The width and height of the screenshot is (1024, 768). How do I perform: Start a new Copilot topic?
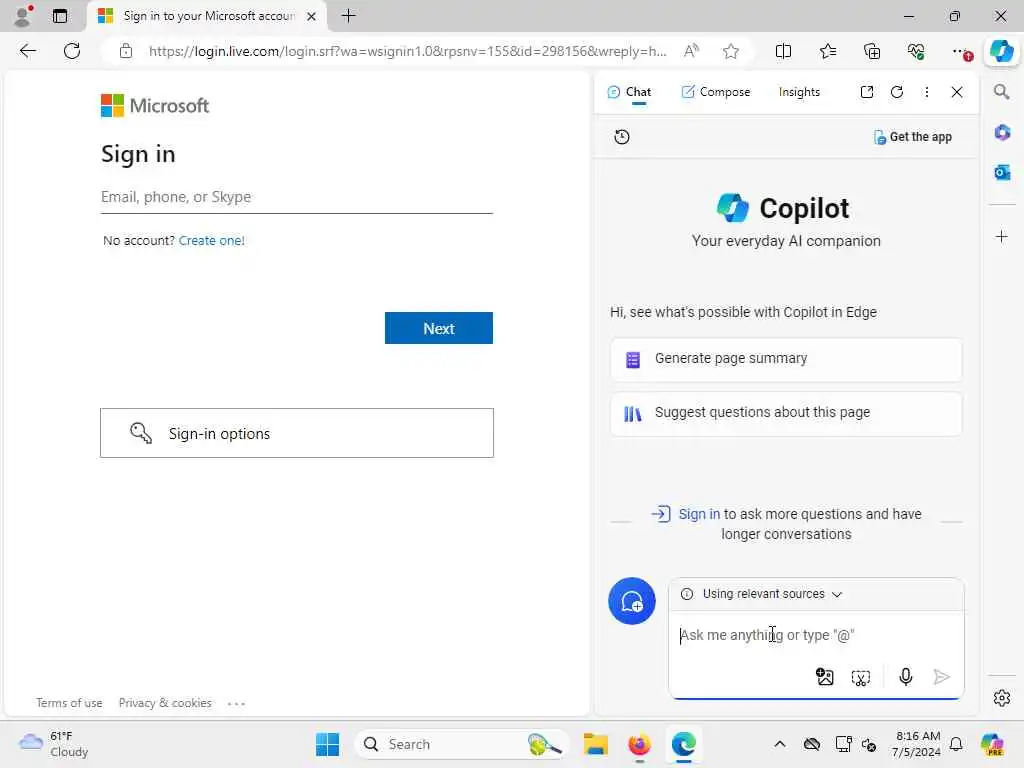pos(632,601)
